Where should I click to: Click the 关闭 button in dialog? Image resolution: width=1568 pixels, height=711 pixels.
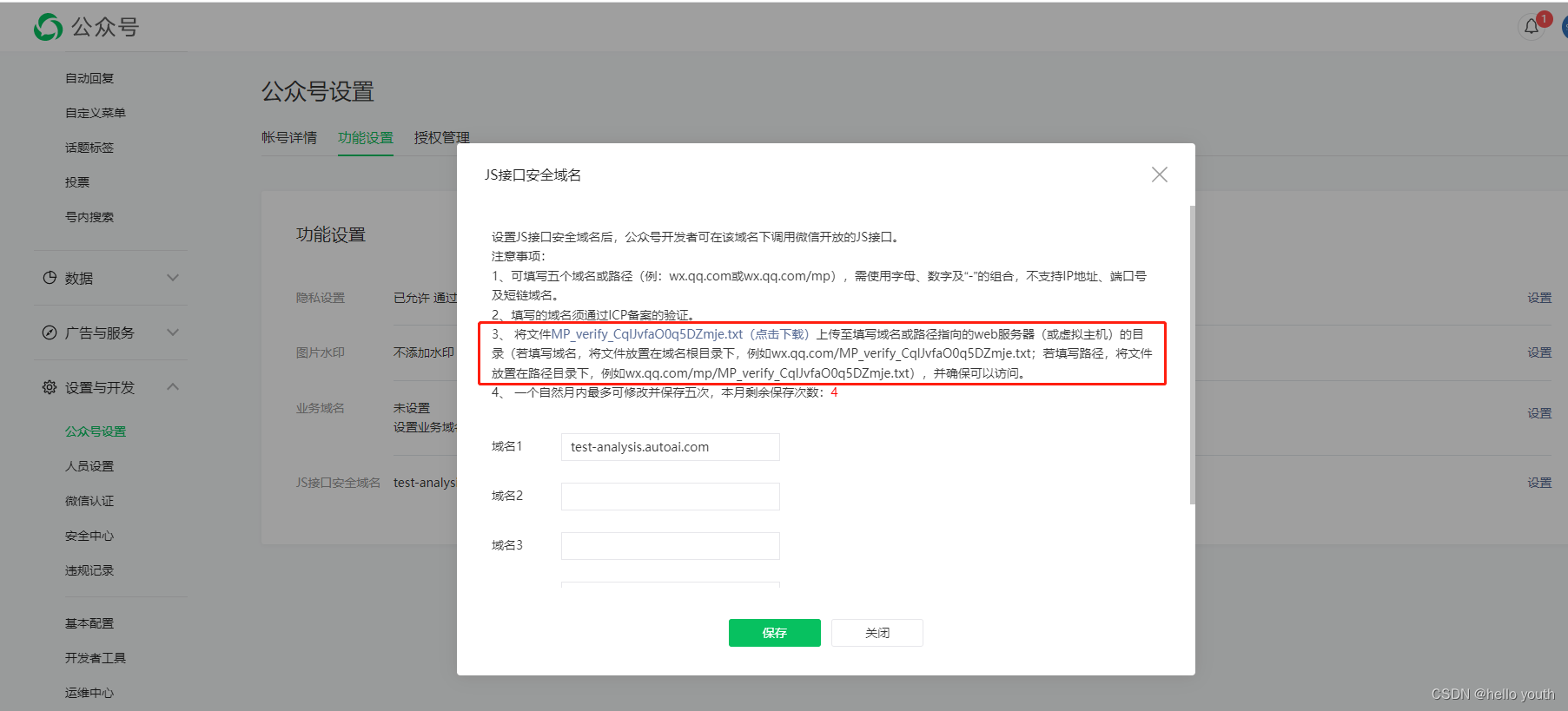point(877,633)
